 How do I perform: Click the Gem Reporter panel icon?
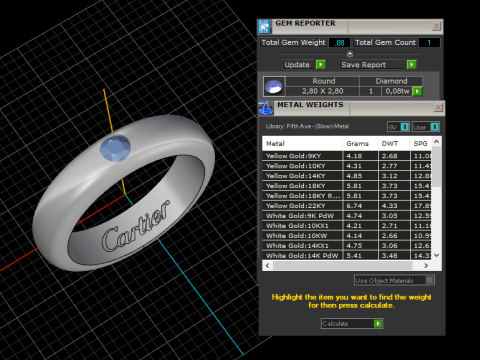264,26
